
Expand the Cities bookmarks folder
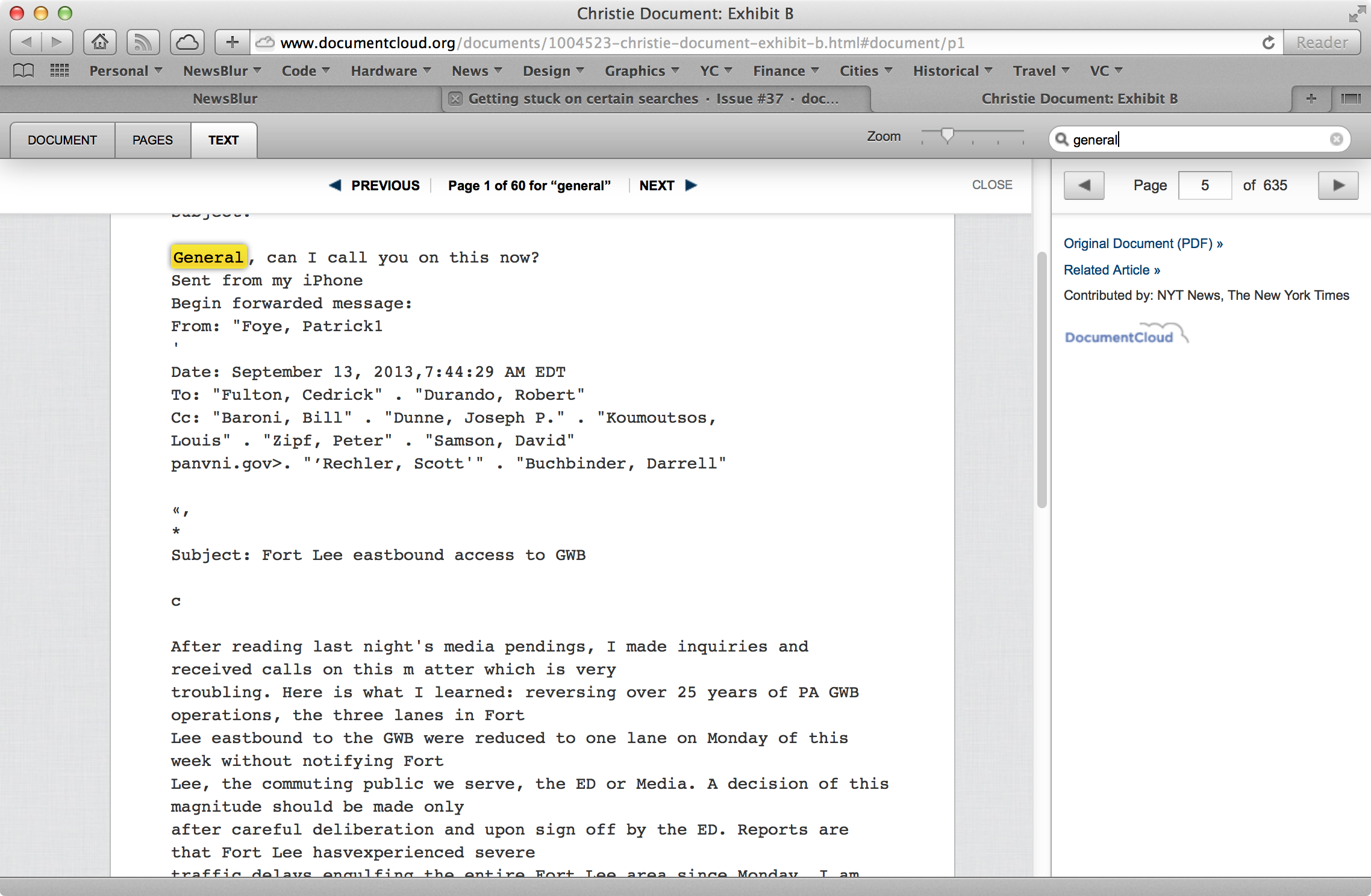click(x=866, y=71)
